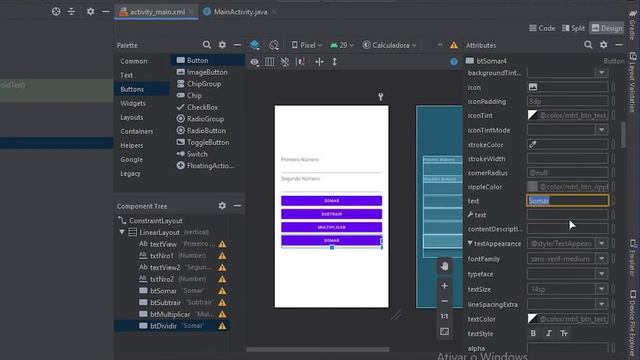Open Component Tree settings gear
Image resolution: width=640 pixels, height=360 pixels.
click(222, 206)
